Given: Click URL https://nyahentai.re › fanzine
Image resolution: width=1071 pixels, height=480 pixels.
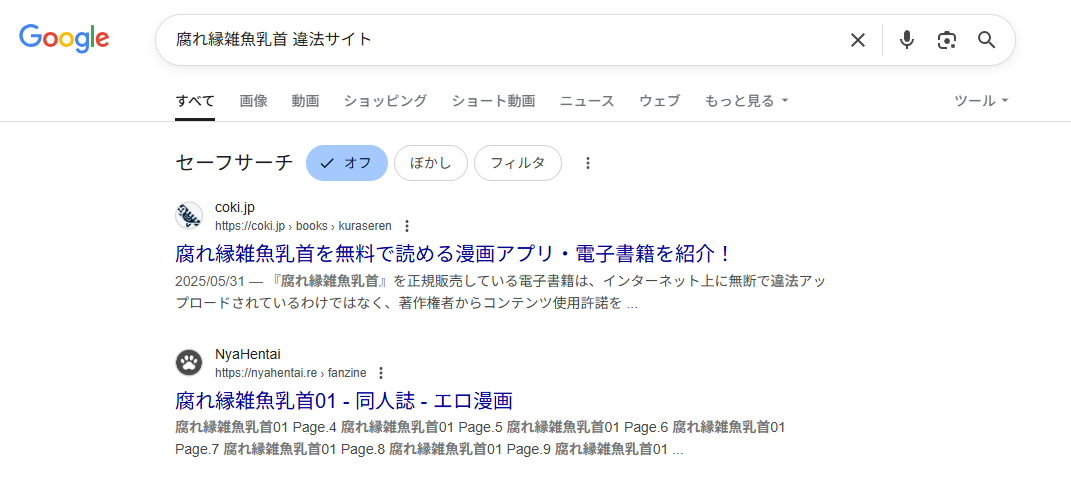Looking at the screenshot, I should (x=290, y=373).
